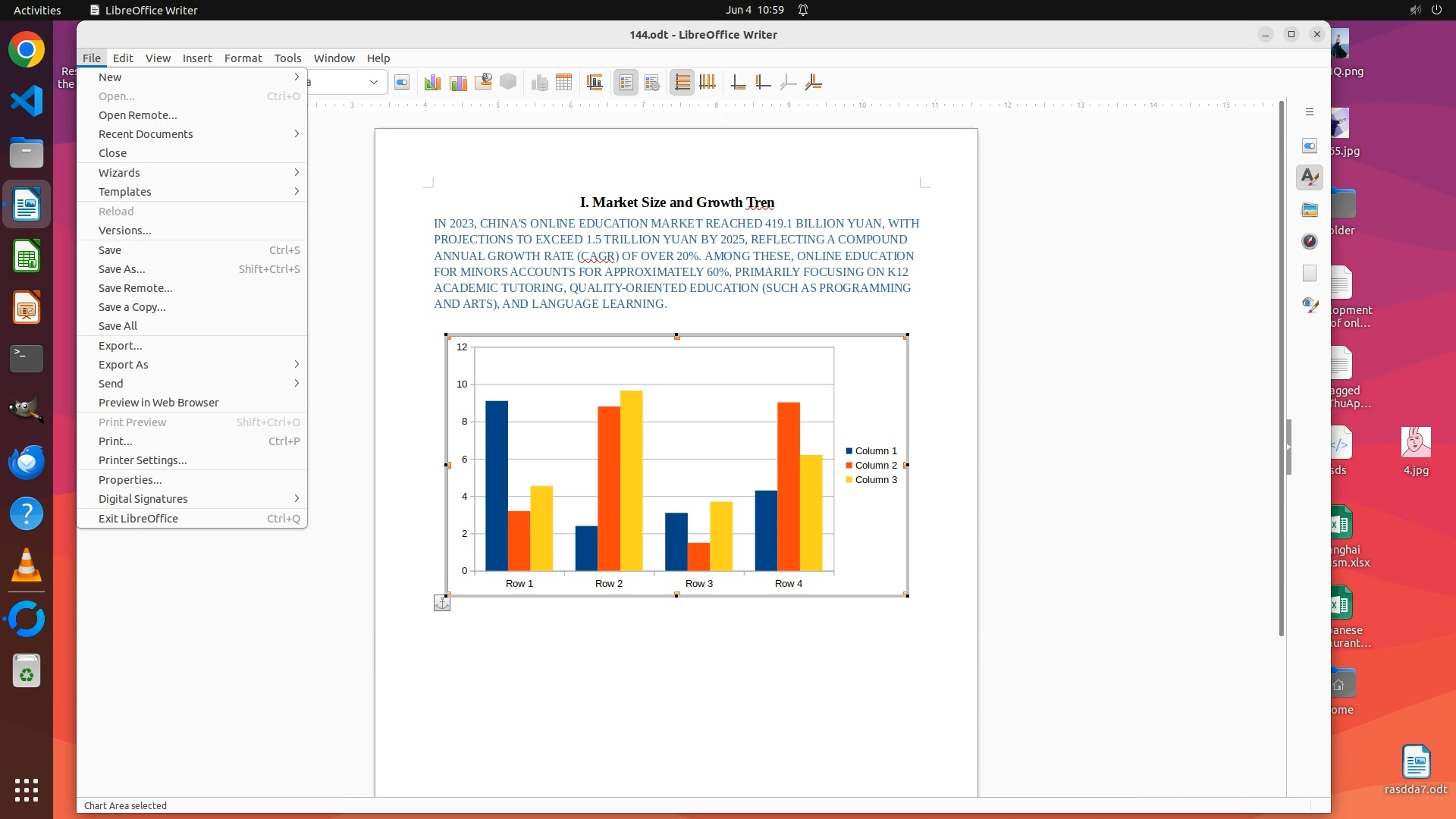Open the Styles sidebar panel icon

[1310, 177]
